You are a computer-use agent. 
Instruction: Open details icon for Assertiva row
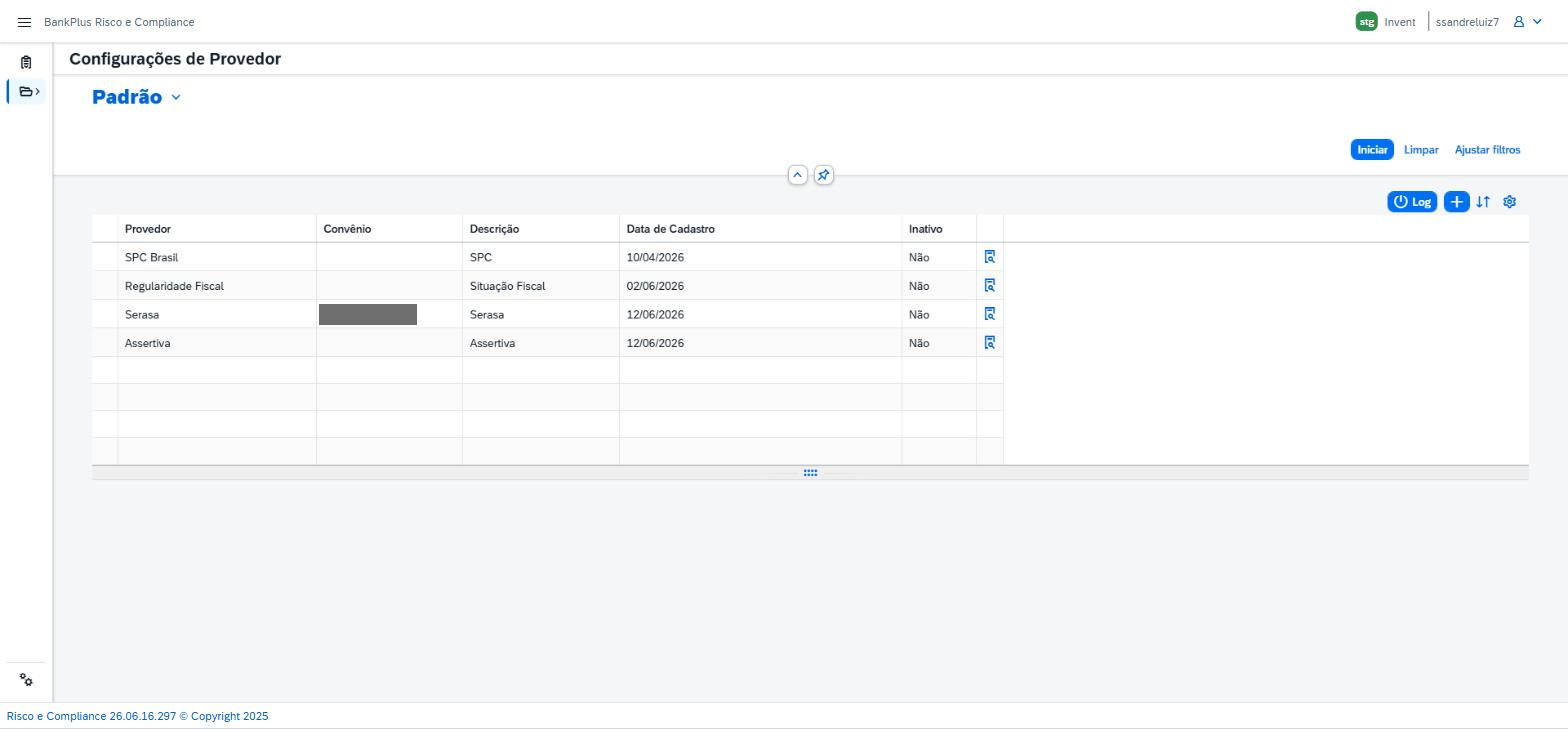[x=990, y=343]
